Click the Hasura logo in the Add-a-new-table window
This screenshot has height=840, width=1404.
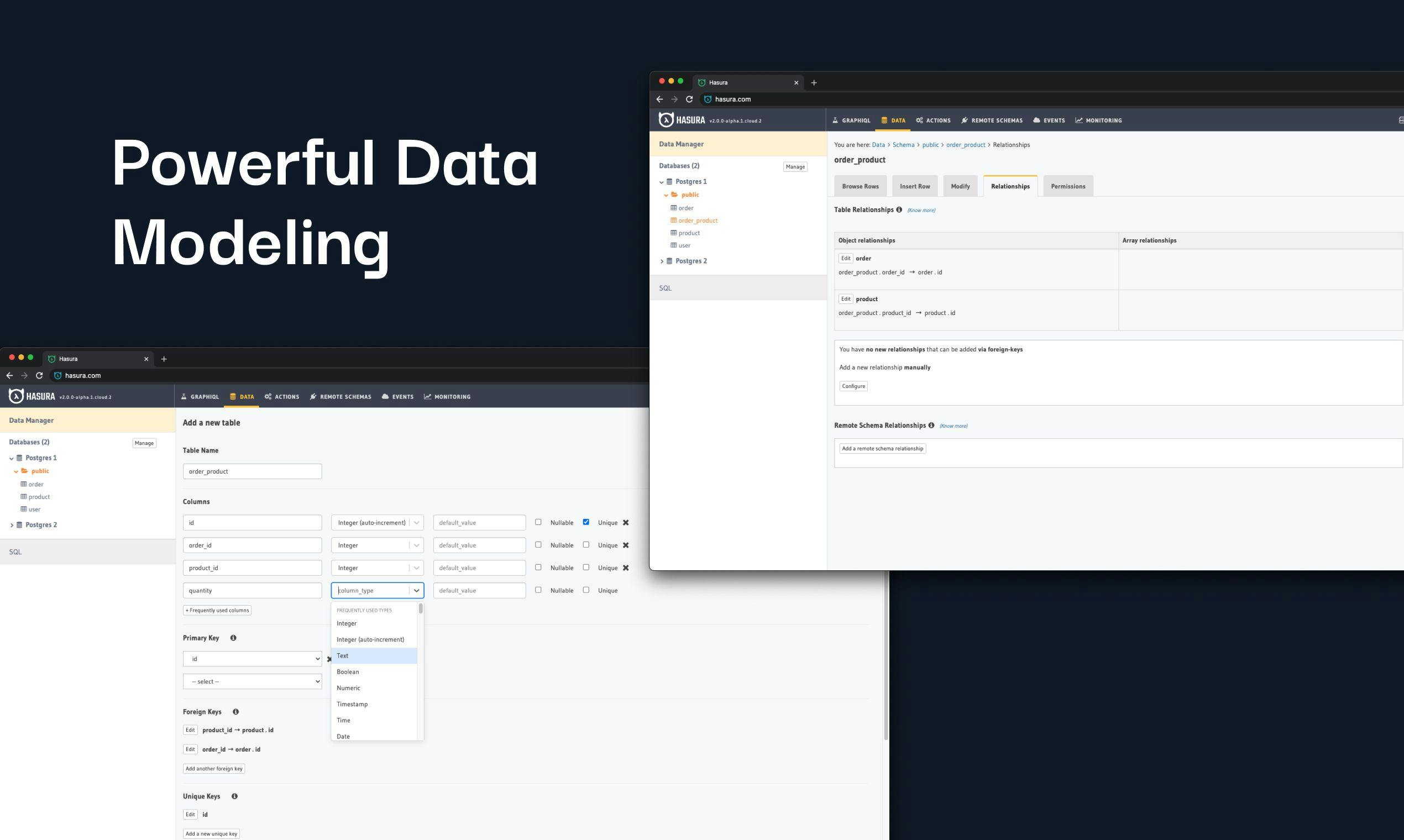pos(32,396)
